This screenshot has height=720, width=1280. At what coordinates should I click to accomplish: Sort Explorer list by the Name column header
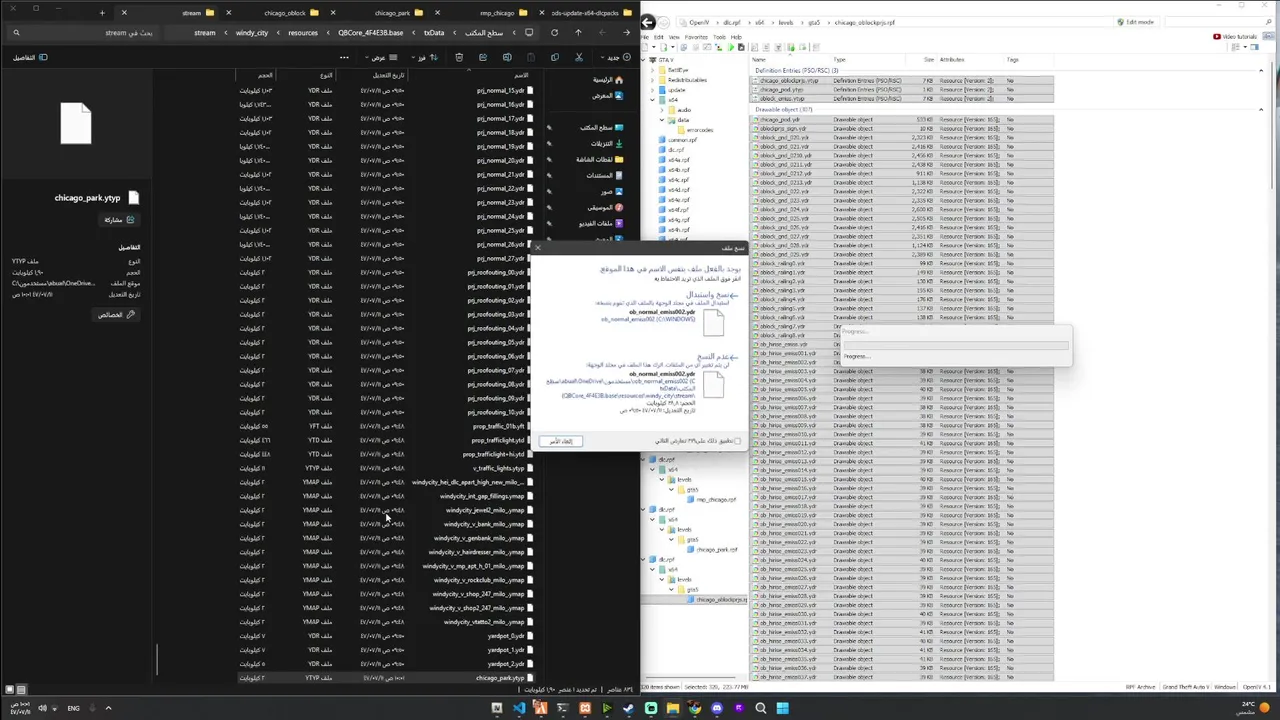pyautogui.click(x=521, y=75)
